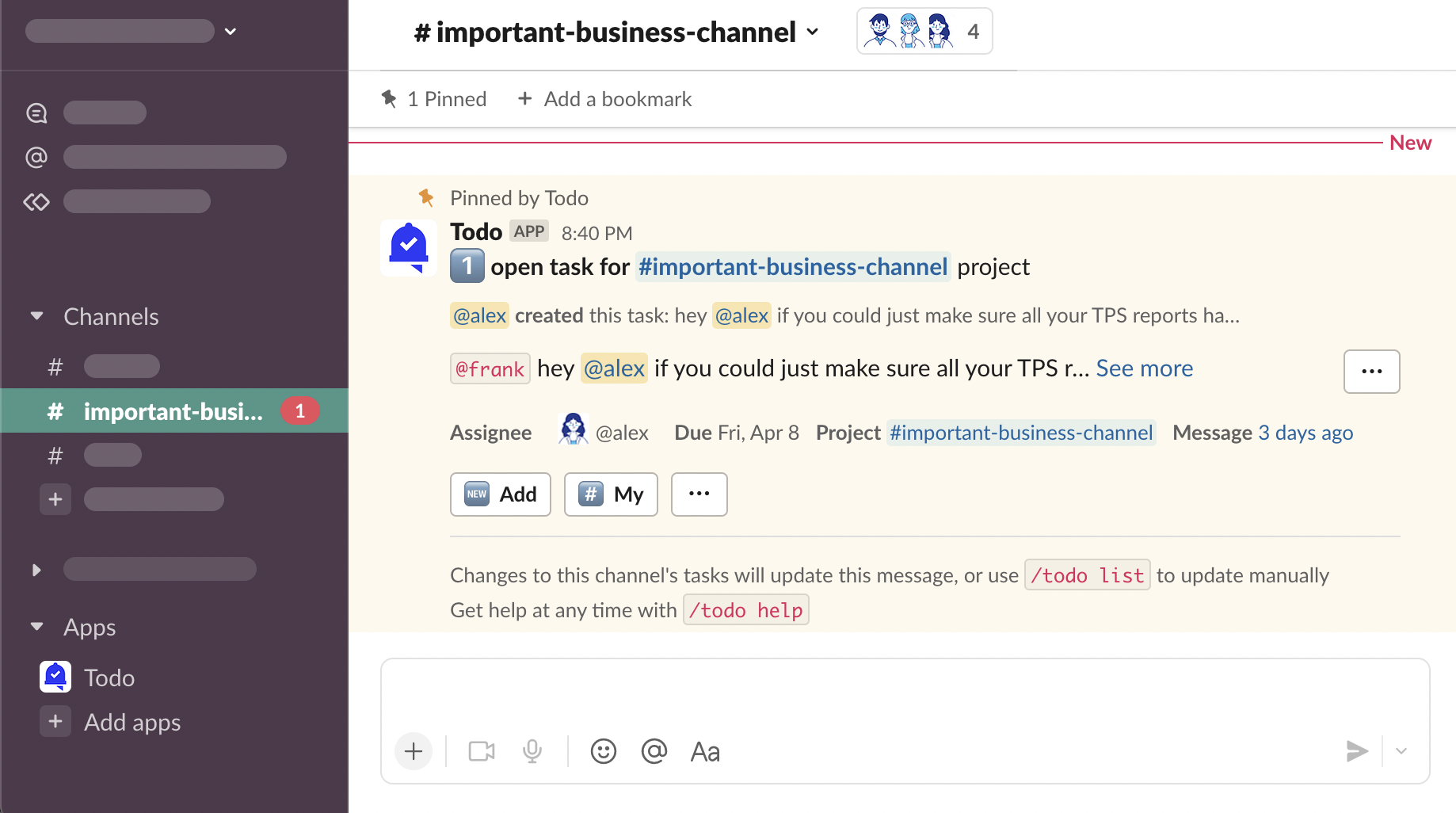The width and height of the screenshot is (1456, 813).
Task: View channel members avatars list
Action: coord(924,32)
